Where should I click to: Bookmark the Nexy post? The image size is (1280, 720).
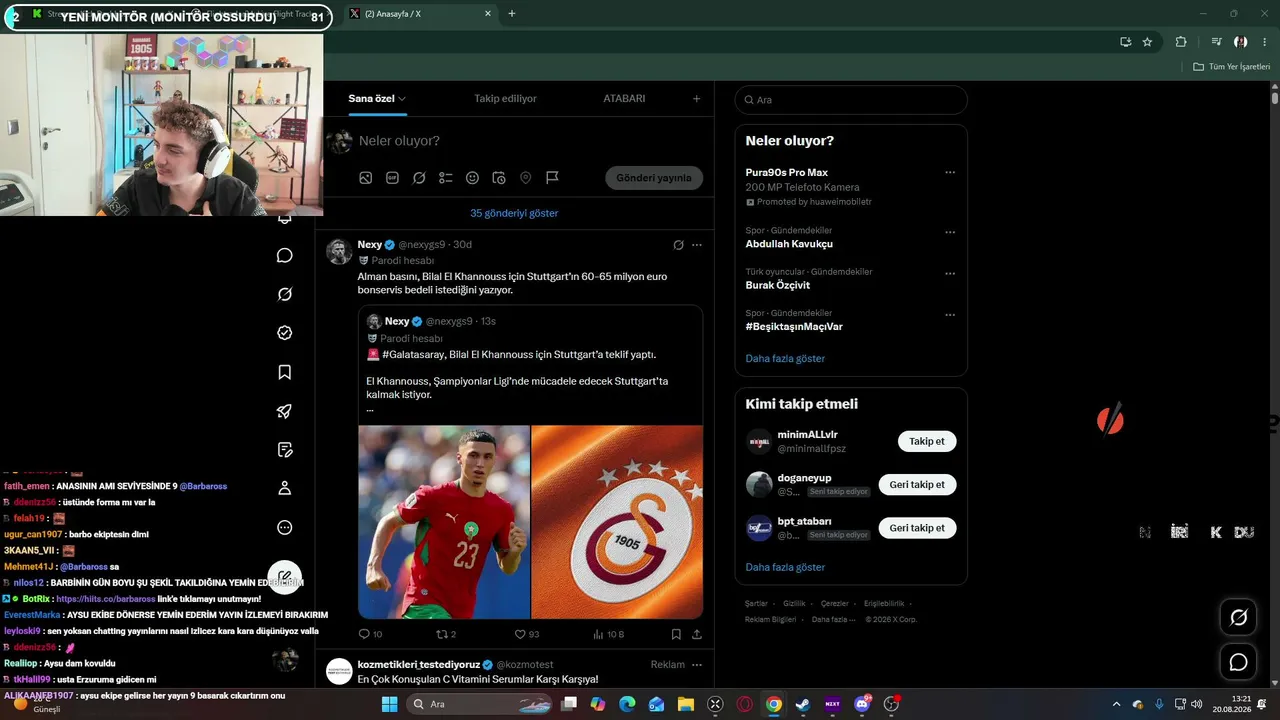(x=676, y=634)
